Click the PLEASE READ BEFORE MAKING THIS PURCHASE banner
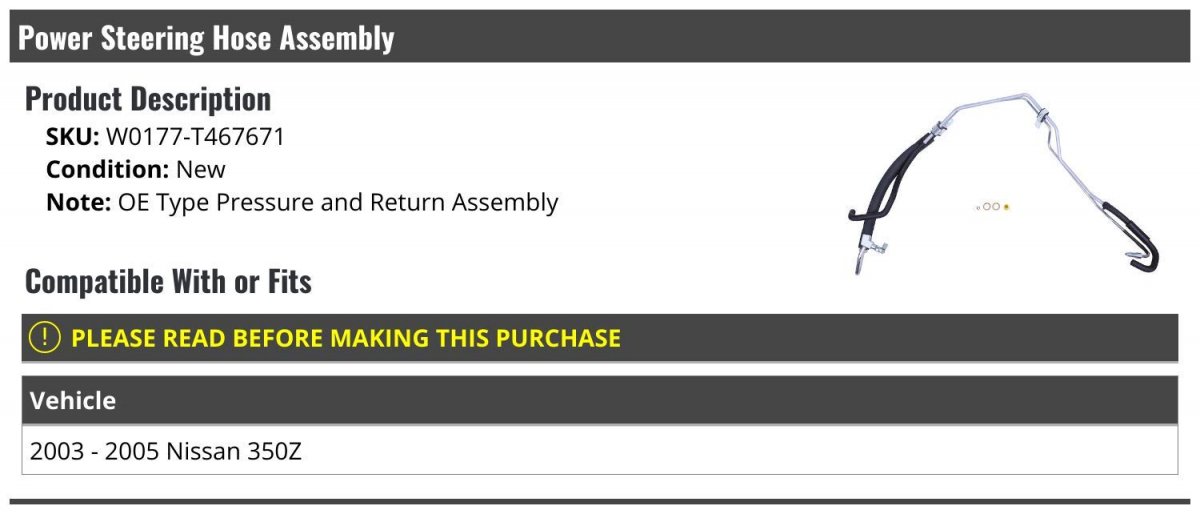The width and height of the screenshot is (1200, 514). coord(599,337)
